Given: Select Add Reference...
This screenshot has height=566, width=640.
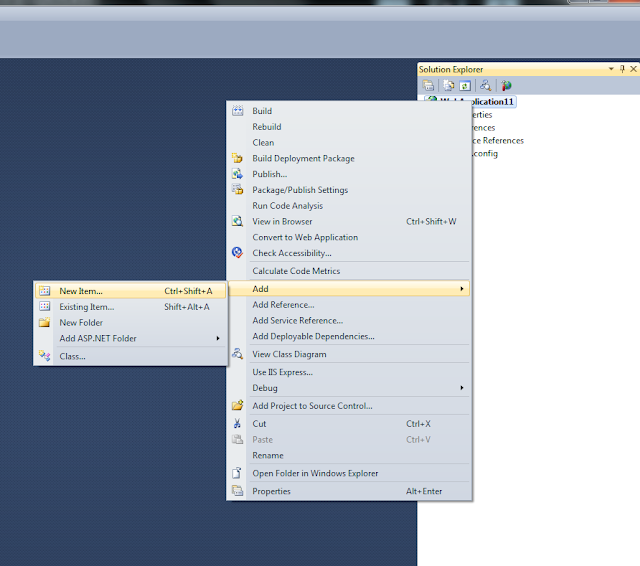Looking at the screenshot, I should point(349,305).
